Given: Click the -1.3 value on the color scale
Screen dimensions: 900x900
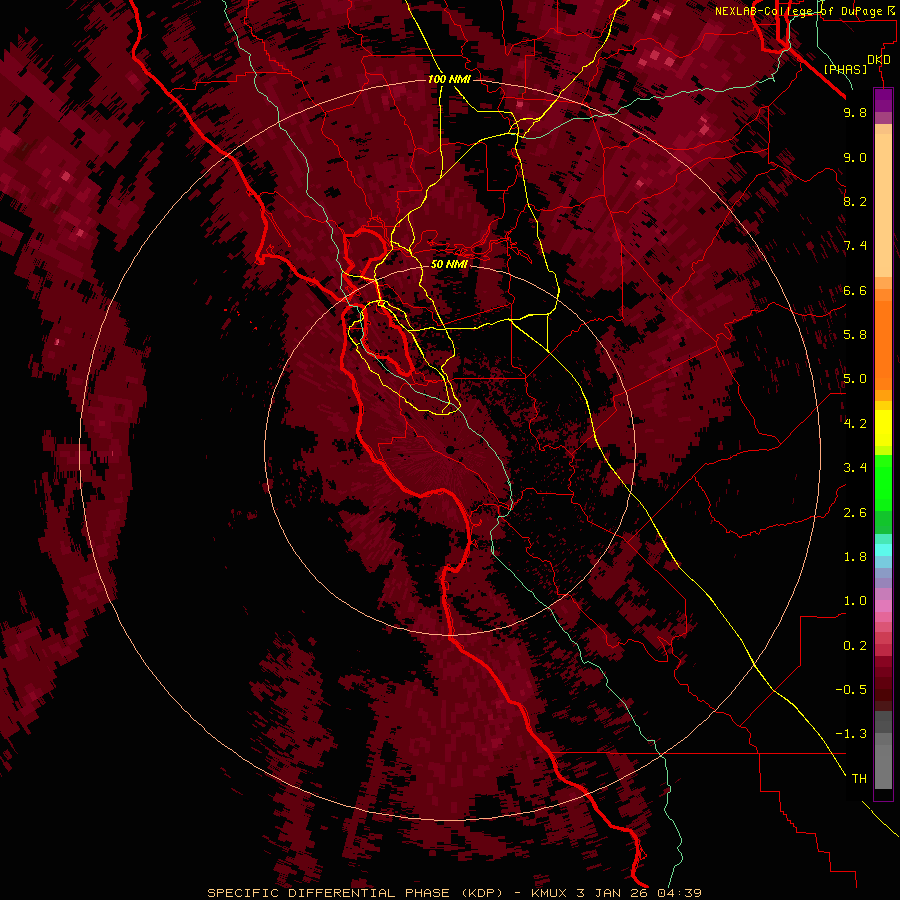Looking at the screenshot, I should (x=851, y=734).
